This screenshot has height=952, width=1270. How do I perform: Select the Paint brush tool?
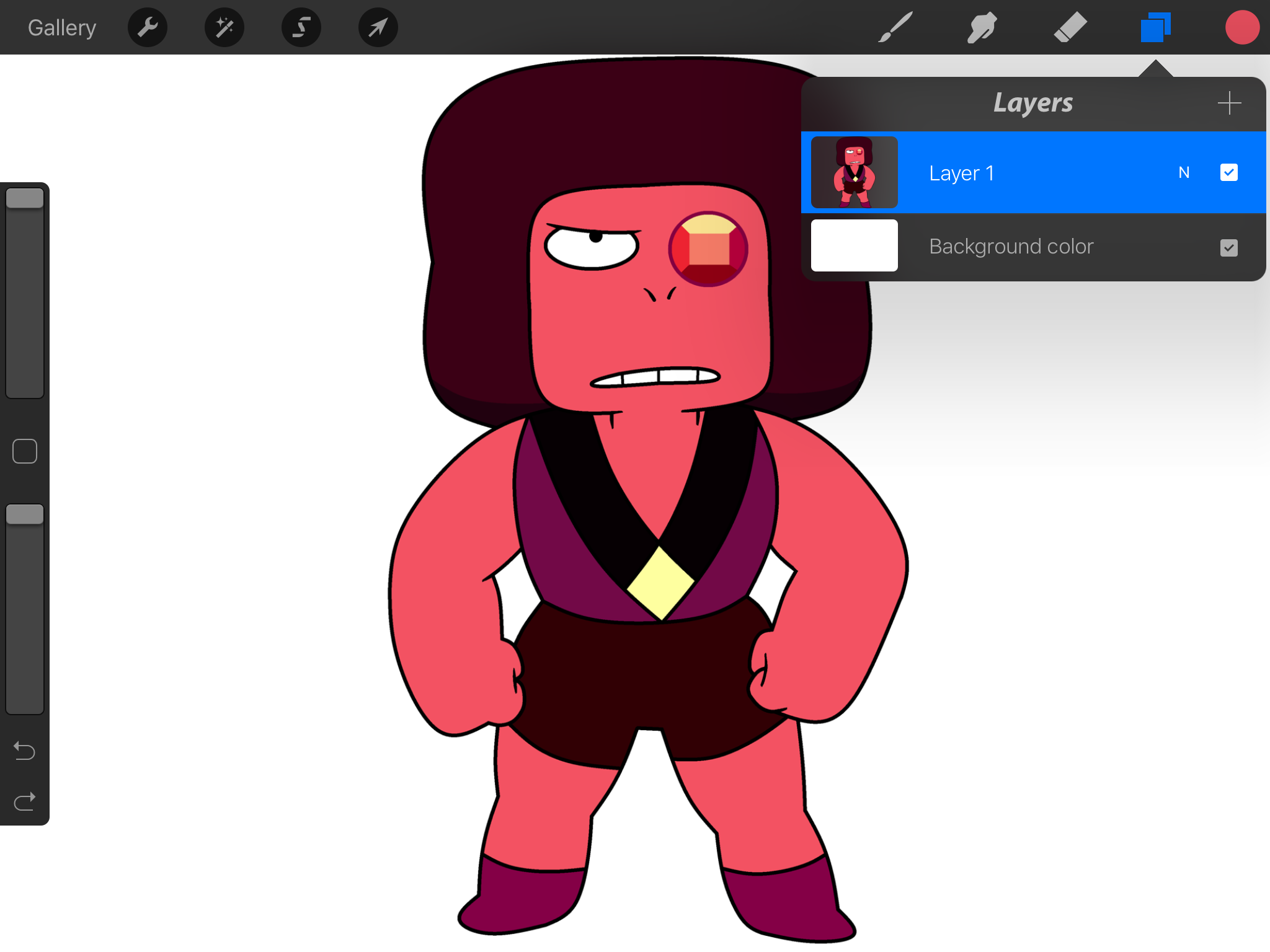pyautogui.click(x=895, y=27)
